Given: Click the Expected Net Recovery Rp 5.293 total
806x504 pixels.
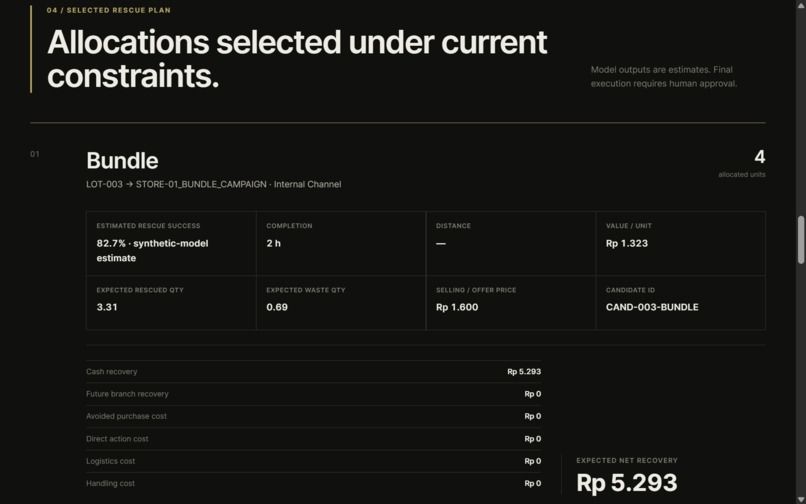Looking at the screenshot, I should pos(627,483).
